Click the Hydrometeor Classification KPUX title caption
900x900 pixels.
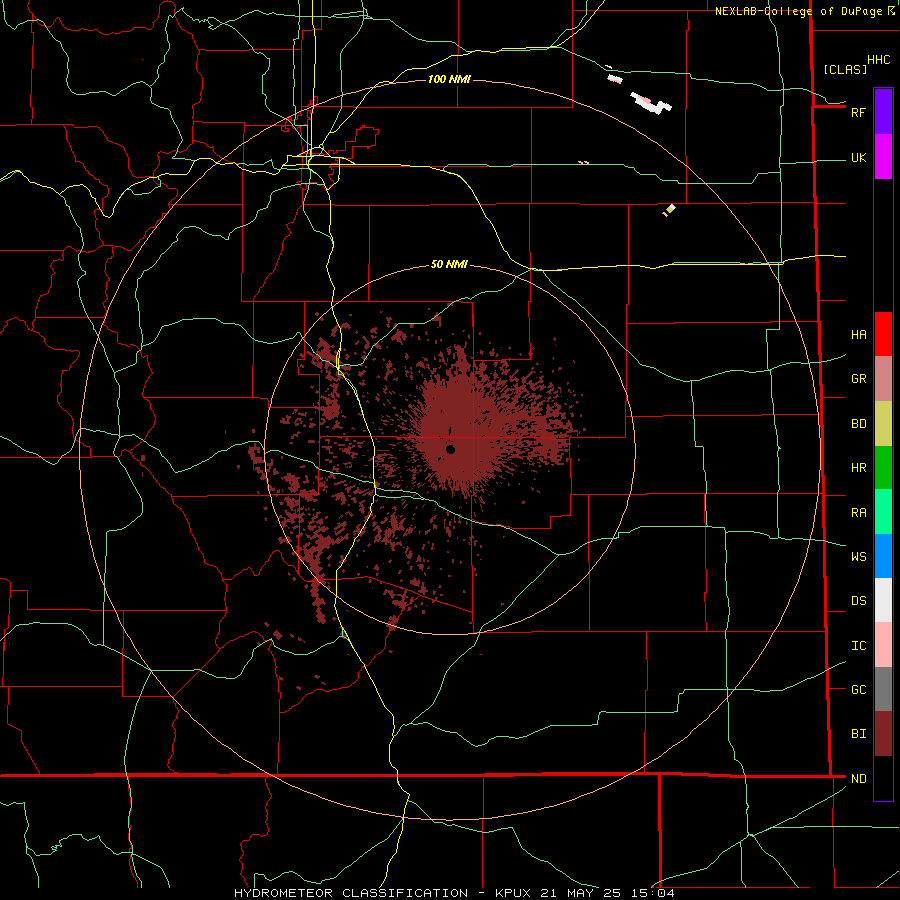[x=454, y=893]
